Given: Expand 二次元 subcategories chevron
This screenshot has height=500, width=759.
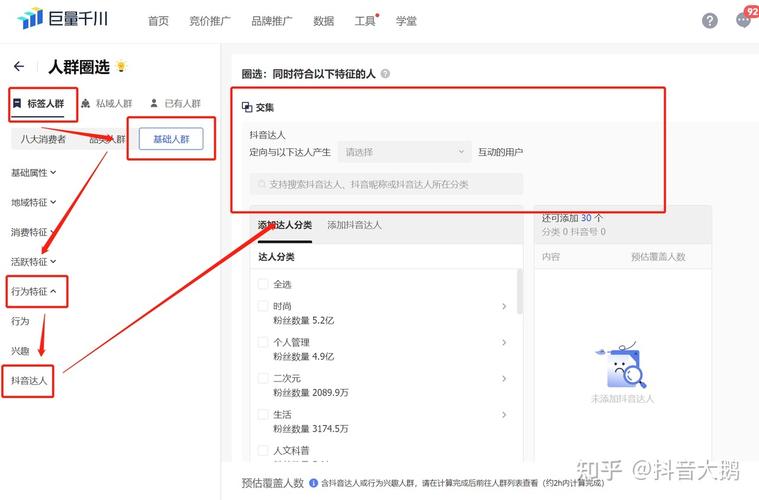Looking at the screenshot, I should click(x=504, y=378).
